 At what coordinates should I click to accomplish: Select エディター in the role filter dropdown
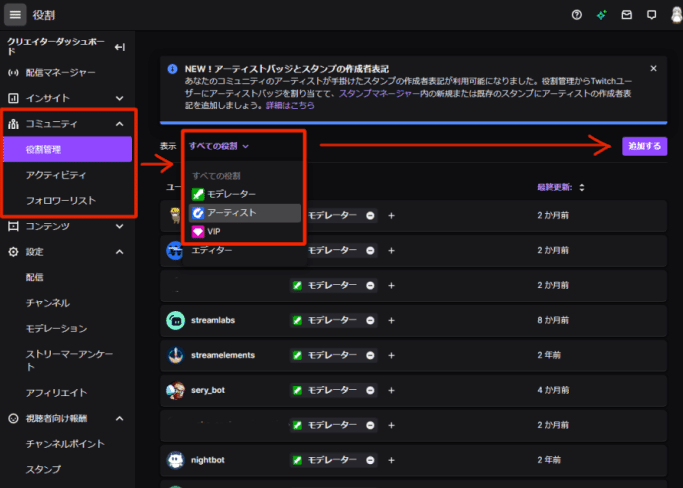(245, 250)
